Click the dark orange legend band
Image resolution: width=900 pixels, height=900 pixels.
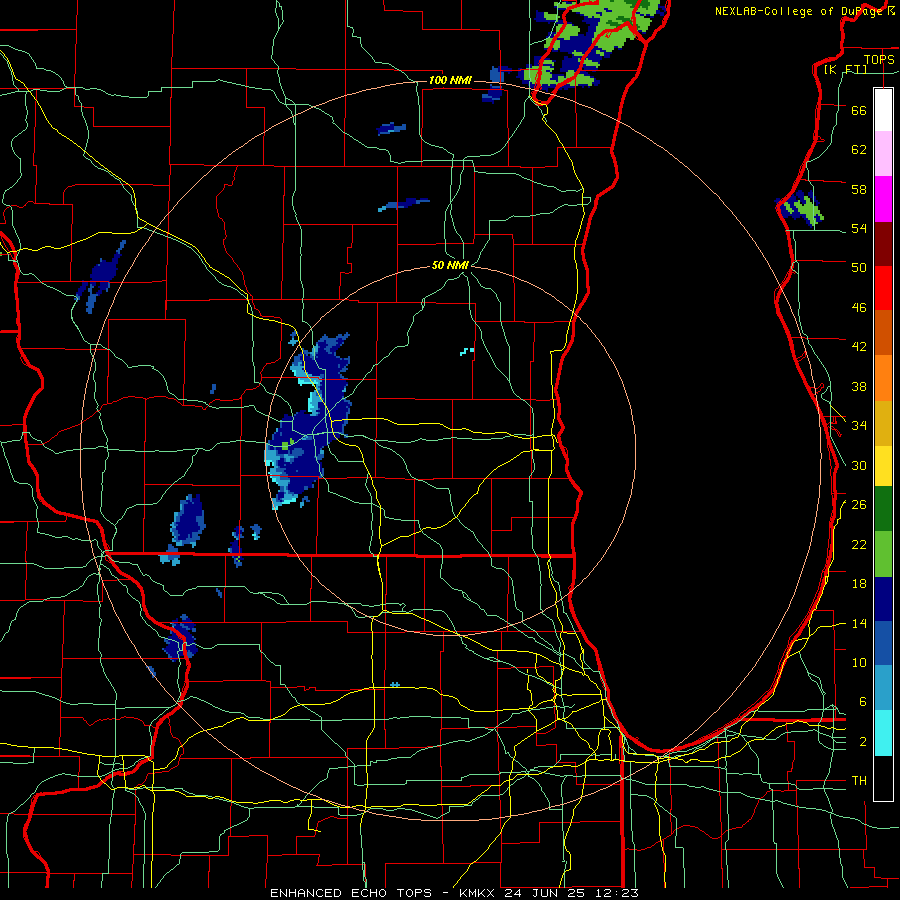(883, 332)
